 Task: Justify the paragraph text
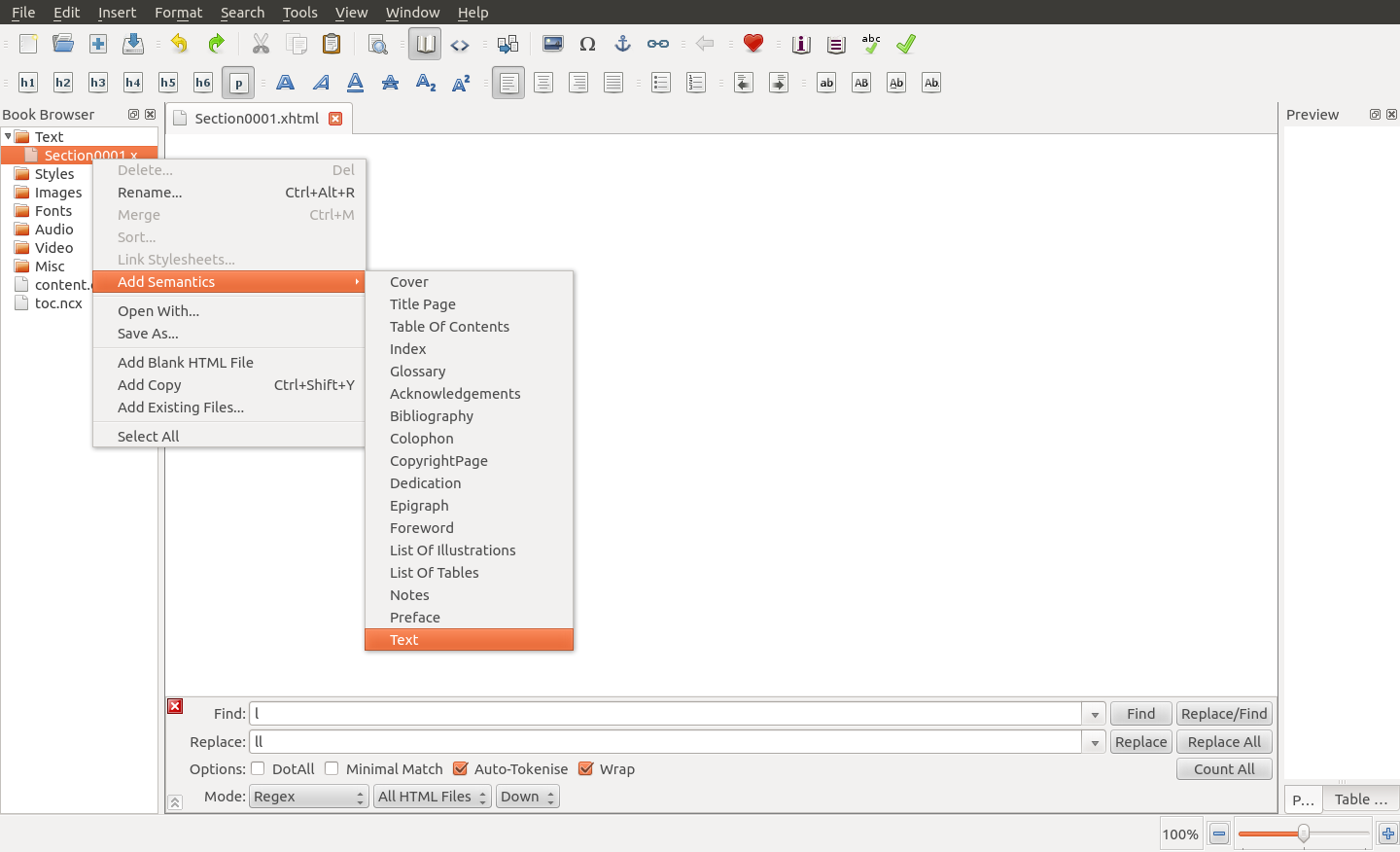point(613,83)
